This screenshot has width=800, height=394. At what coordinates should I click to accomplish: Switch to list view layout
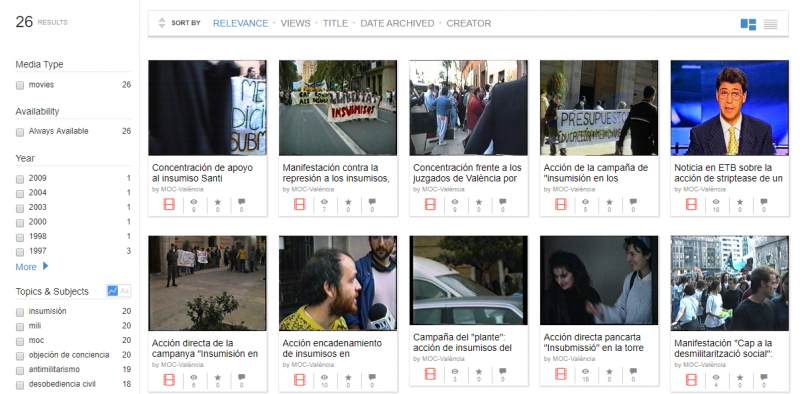pos(770,24)
